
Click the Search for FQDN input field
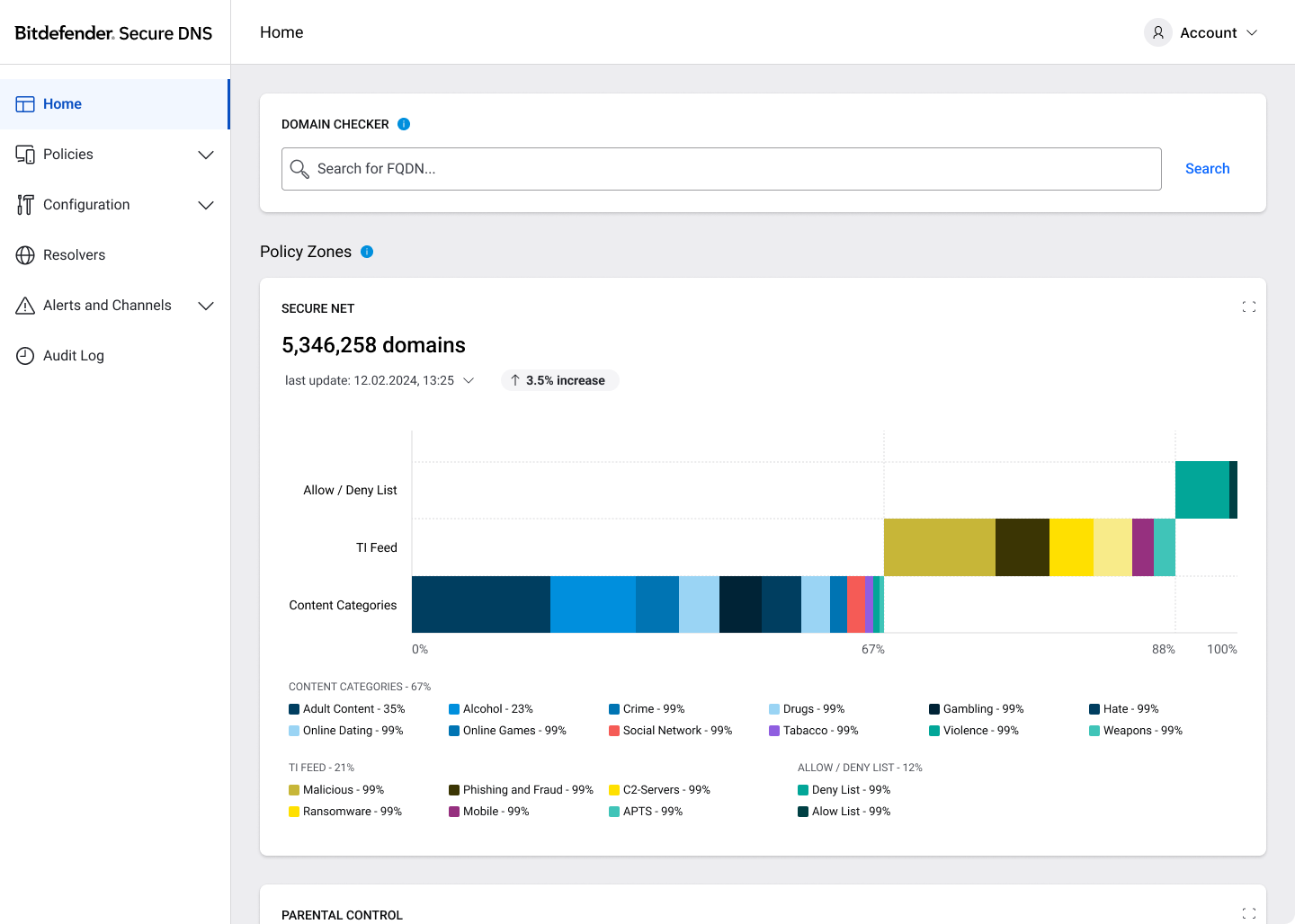pos(721,169)
